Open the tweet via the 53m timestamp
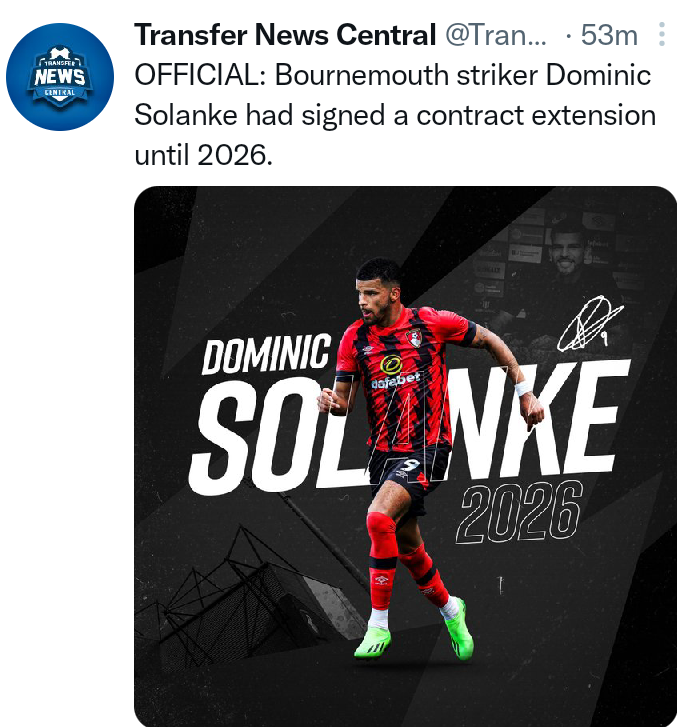The image size is (677, 727). coord(609,35)
